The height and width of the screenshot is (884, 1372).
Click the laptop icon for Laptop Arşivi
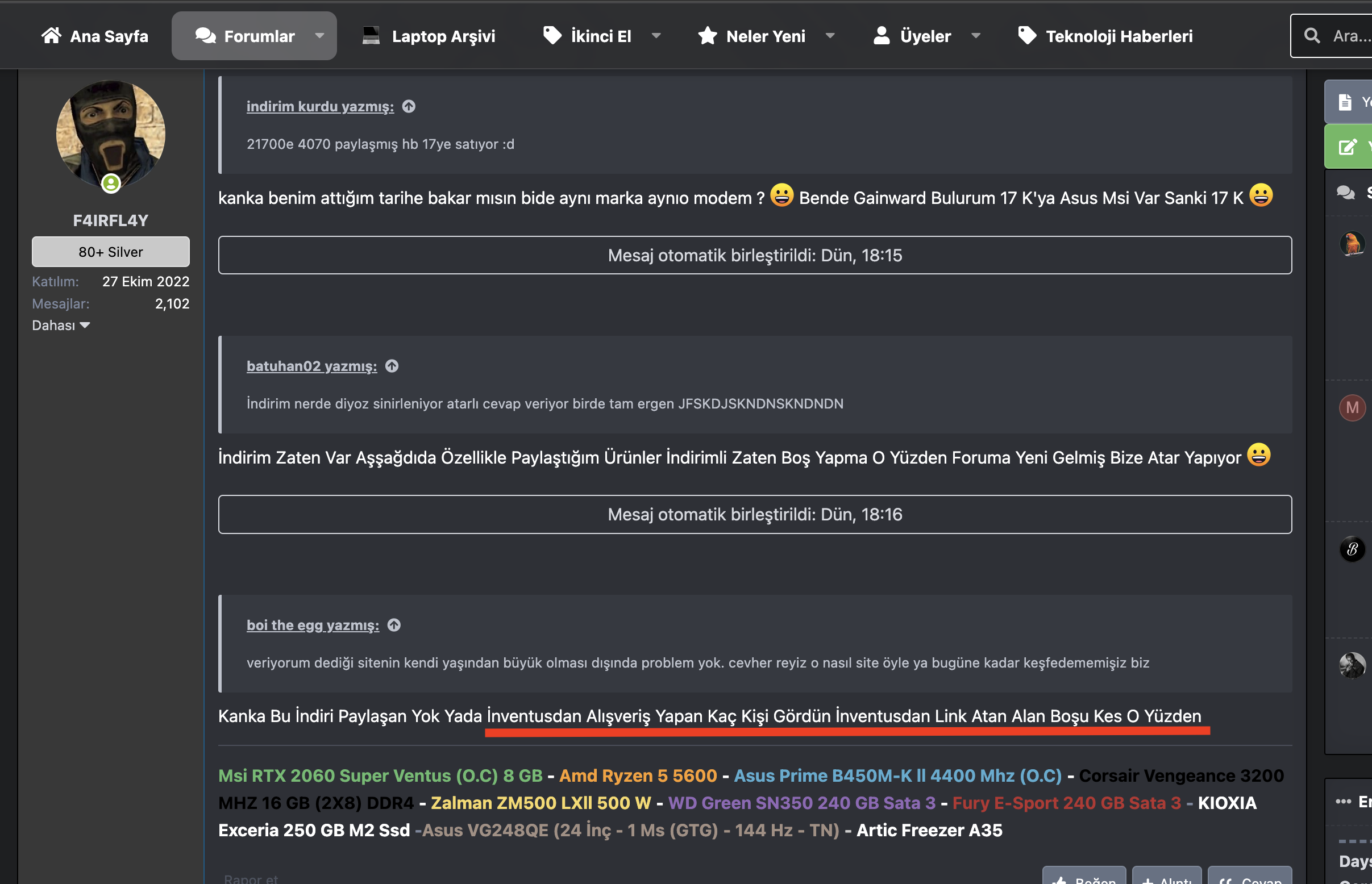[371, 36]
